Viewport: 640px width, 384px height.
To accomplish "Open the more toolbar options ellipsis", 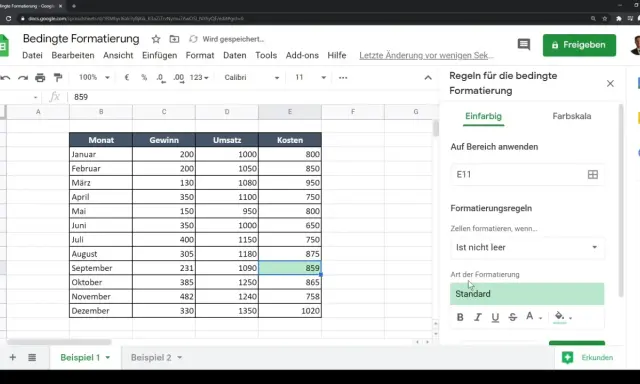I will point(343,78).
